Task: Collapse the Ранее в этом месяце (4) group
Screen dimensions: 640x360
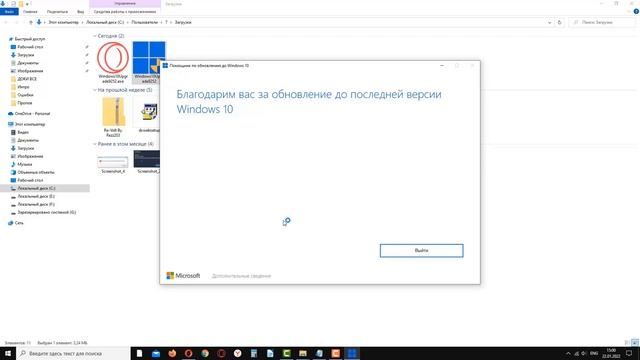Action: coord(95,144)
